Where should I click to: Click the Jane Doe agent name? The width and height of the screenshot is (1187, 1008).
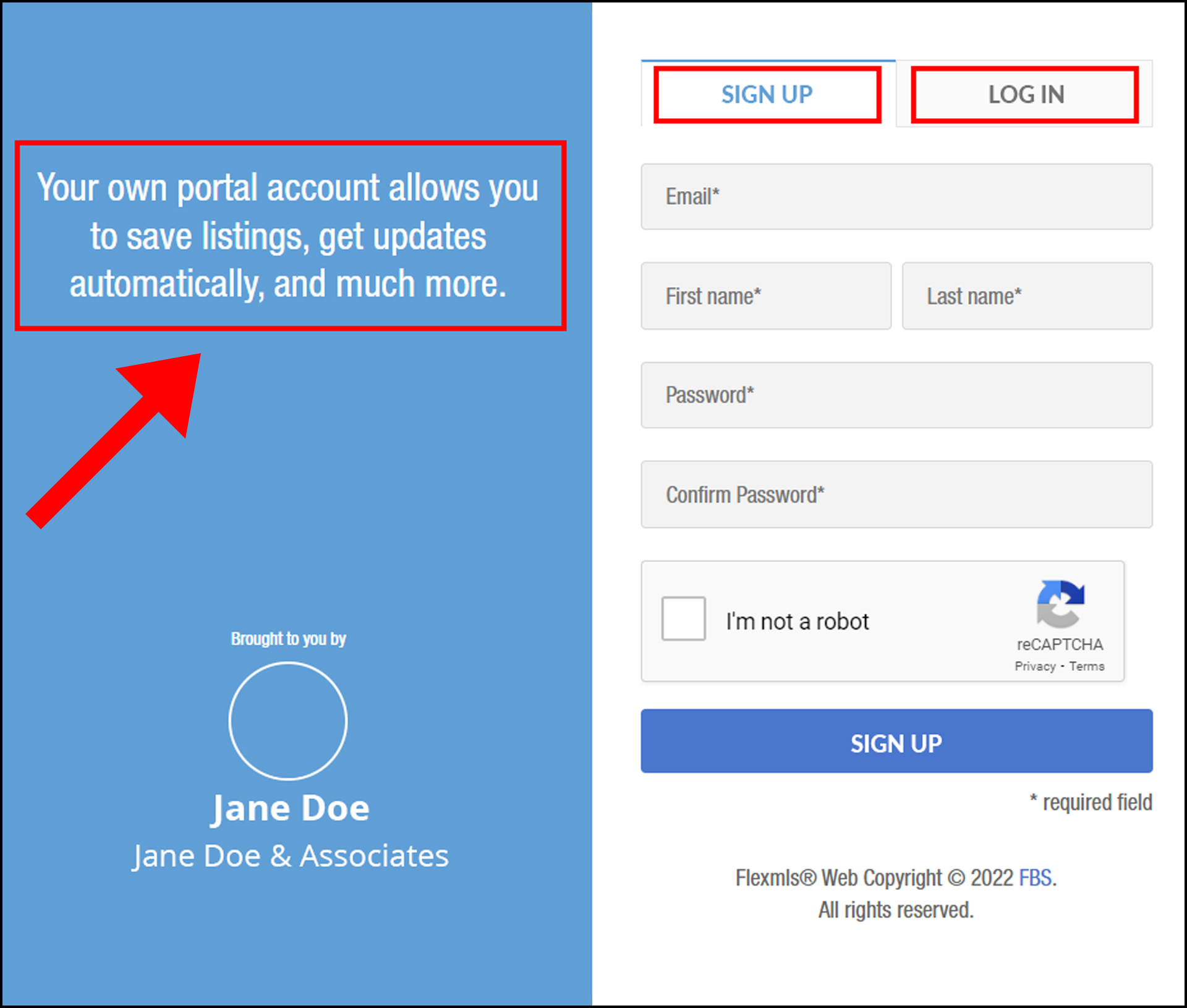pos(291,808)
